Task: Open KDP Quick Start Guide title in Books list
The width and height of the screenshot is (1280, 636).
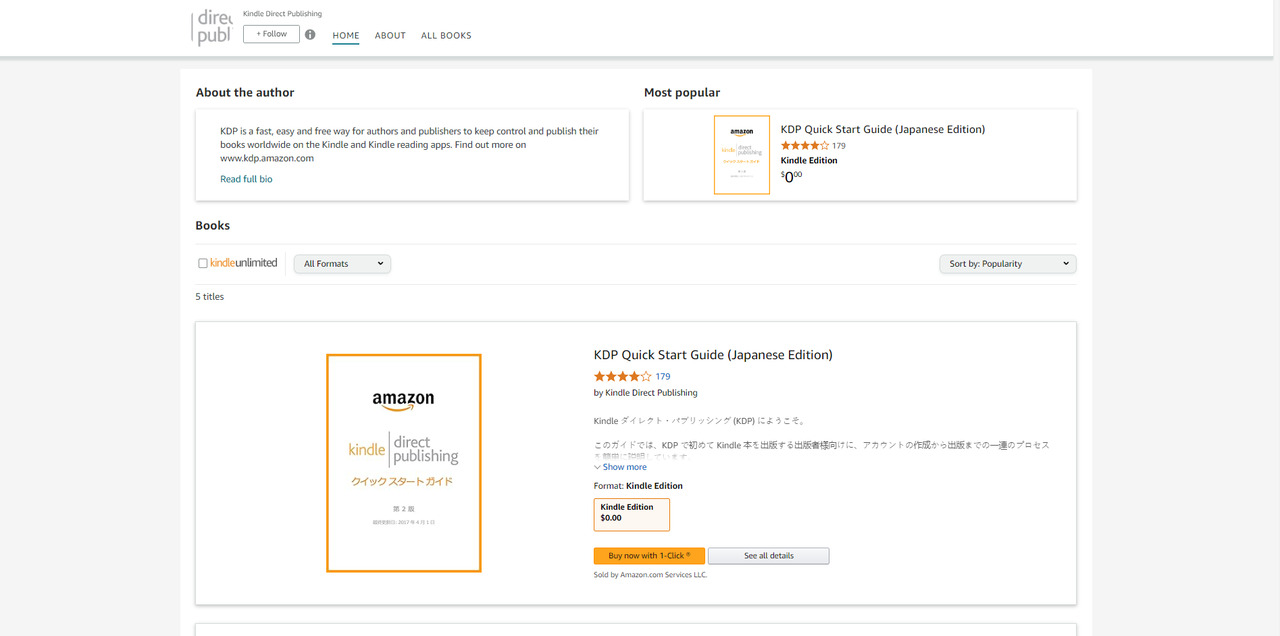Action: click(x=713, y=355)
